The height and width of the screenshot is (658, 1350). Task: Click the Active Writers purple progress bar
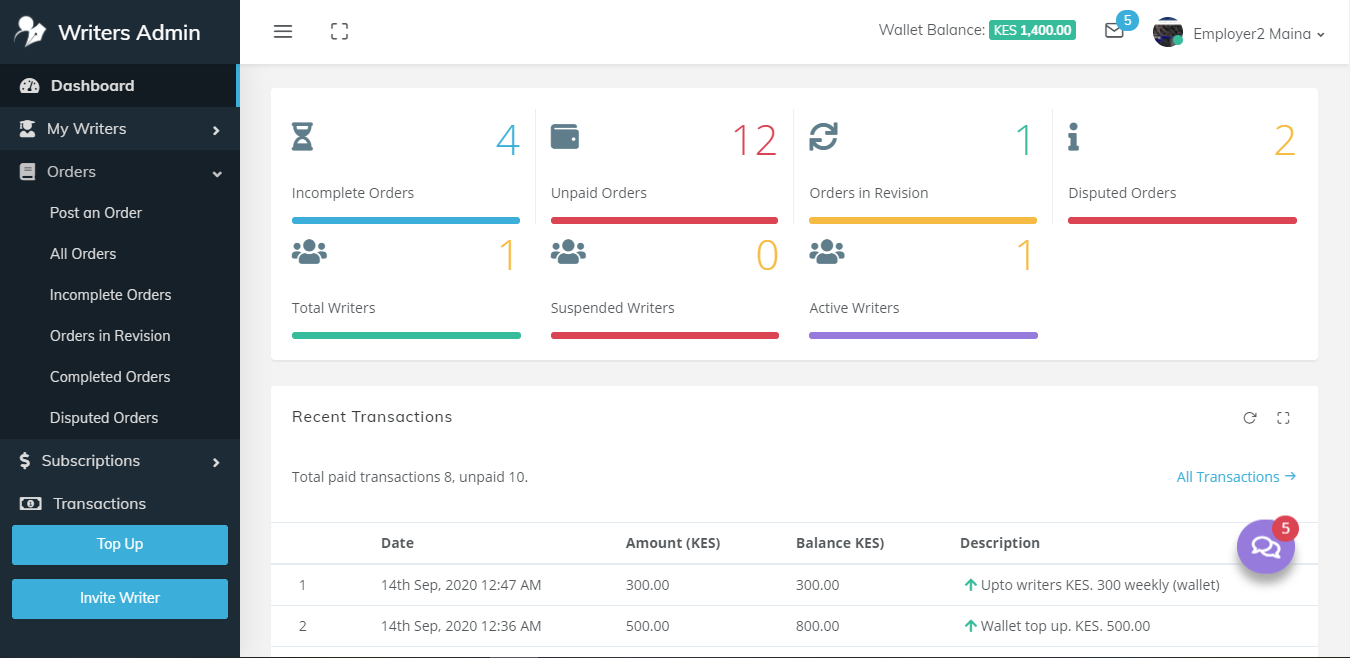(923, 335)
